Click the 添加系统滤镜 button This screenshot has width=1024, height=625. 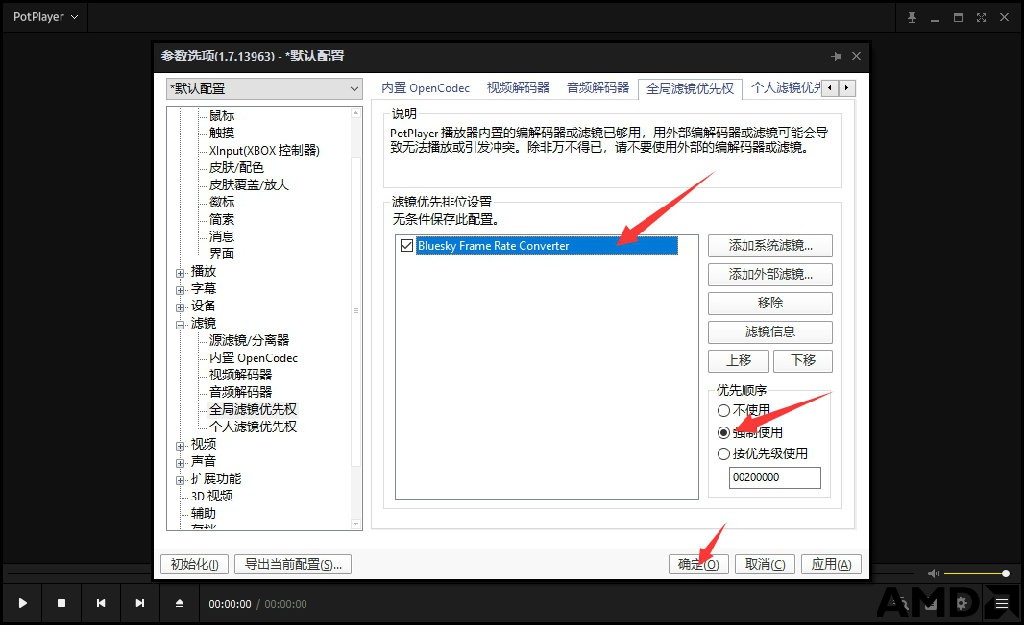[x=770, y=246]
